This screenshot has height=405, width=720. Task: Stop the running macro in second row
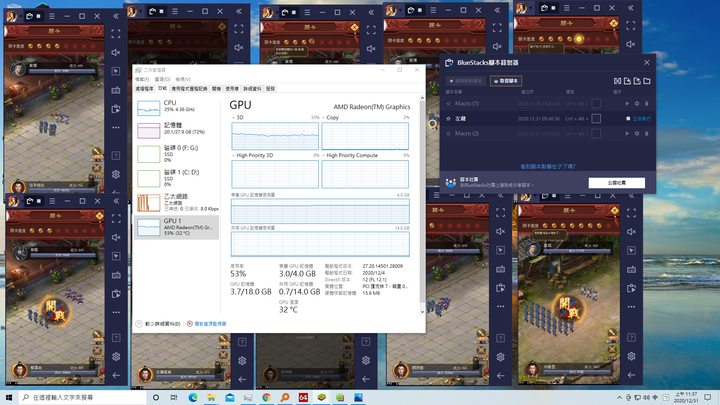(628, 118)
